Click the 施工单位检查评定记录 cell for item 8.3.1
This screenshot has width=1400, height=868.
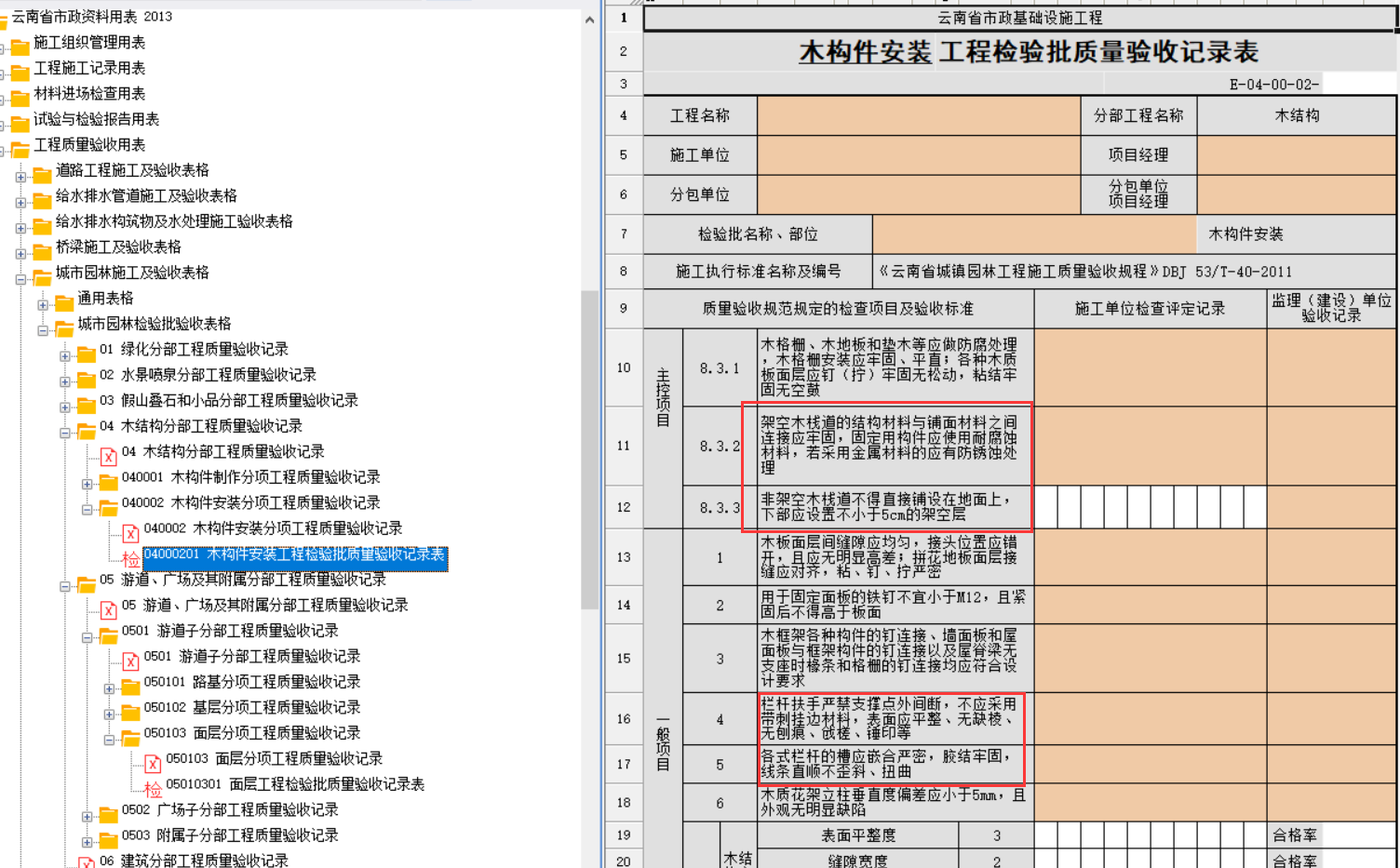[x=1150, y=367]
